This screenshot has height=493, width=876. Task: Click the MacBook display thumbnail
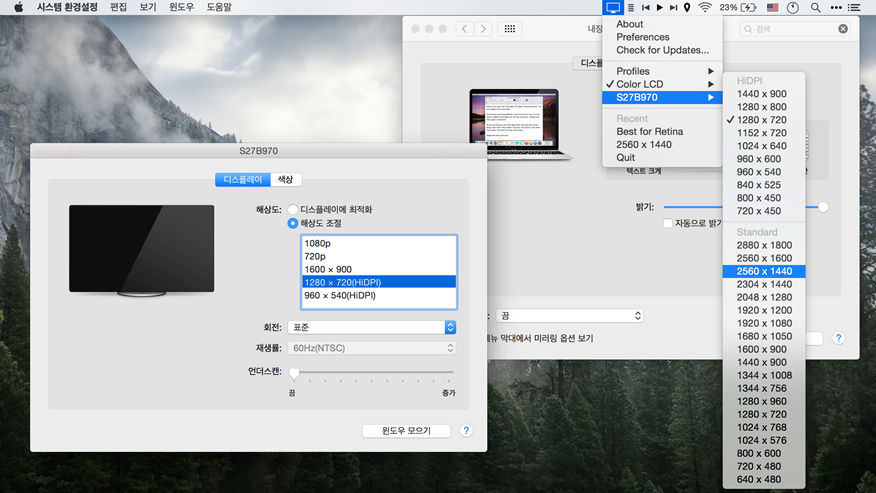tap(520, 124)
